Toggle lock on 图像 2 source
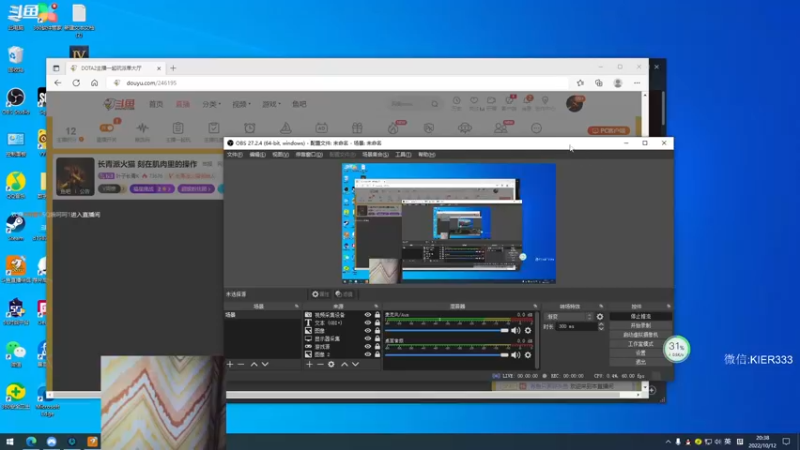 click(377, 354)
